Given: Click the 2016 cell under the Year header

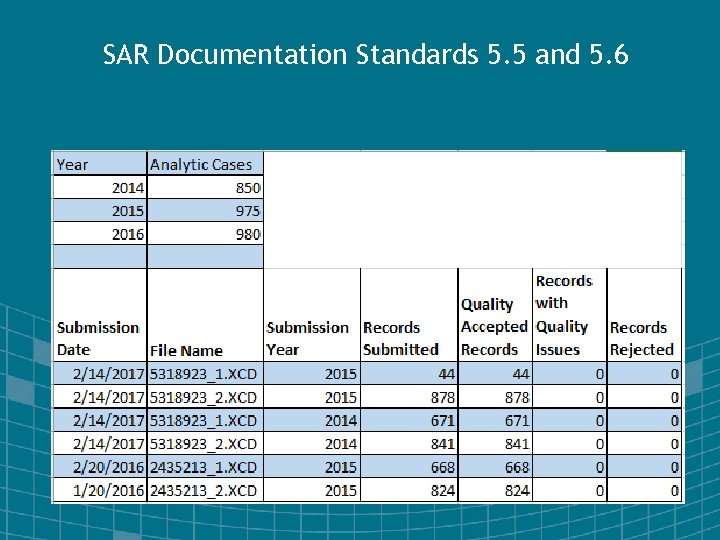Looking at the screenshot, I should pyautogui.click(x=100, y=234).
